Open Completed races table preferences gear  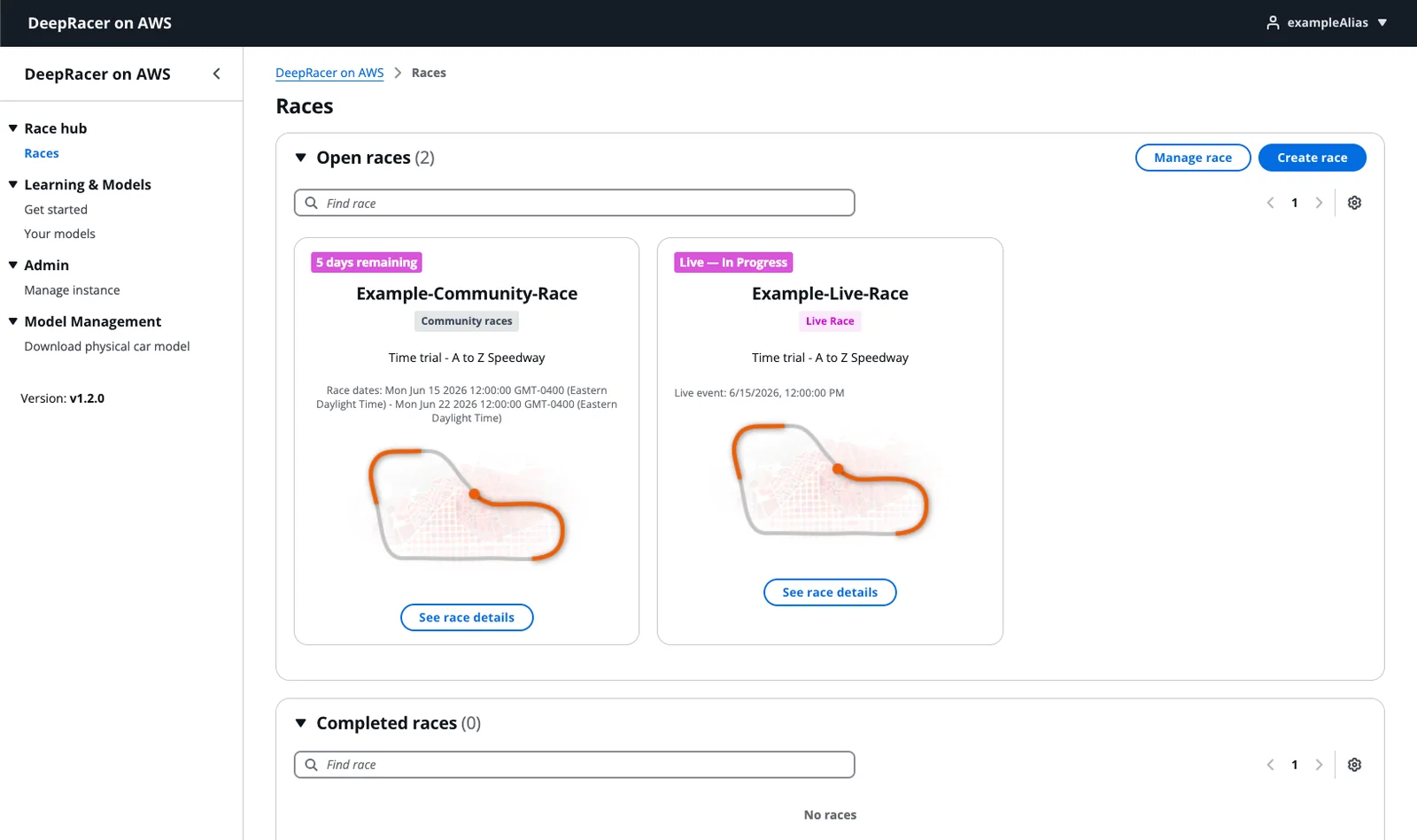[x=1354, y=765]
